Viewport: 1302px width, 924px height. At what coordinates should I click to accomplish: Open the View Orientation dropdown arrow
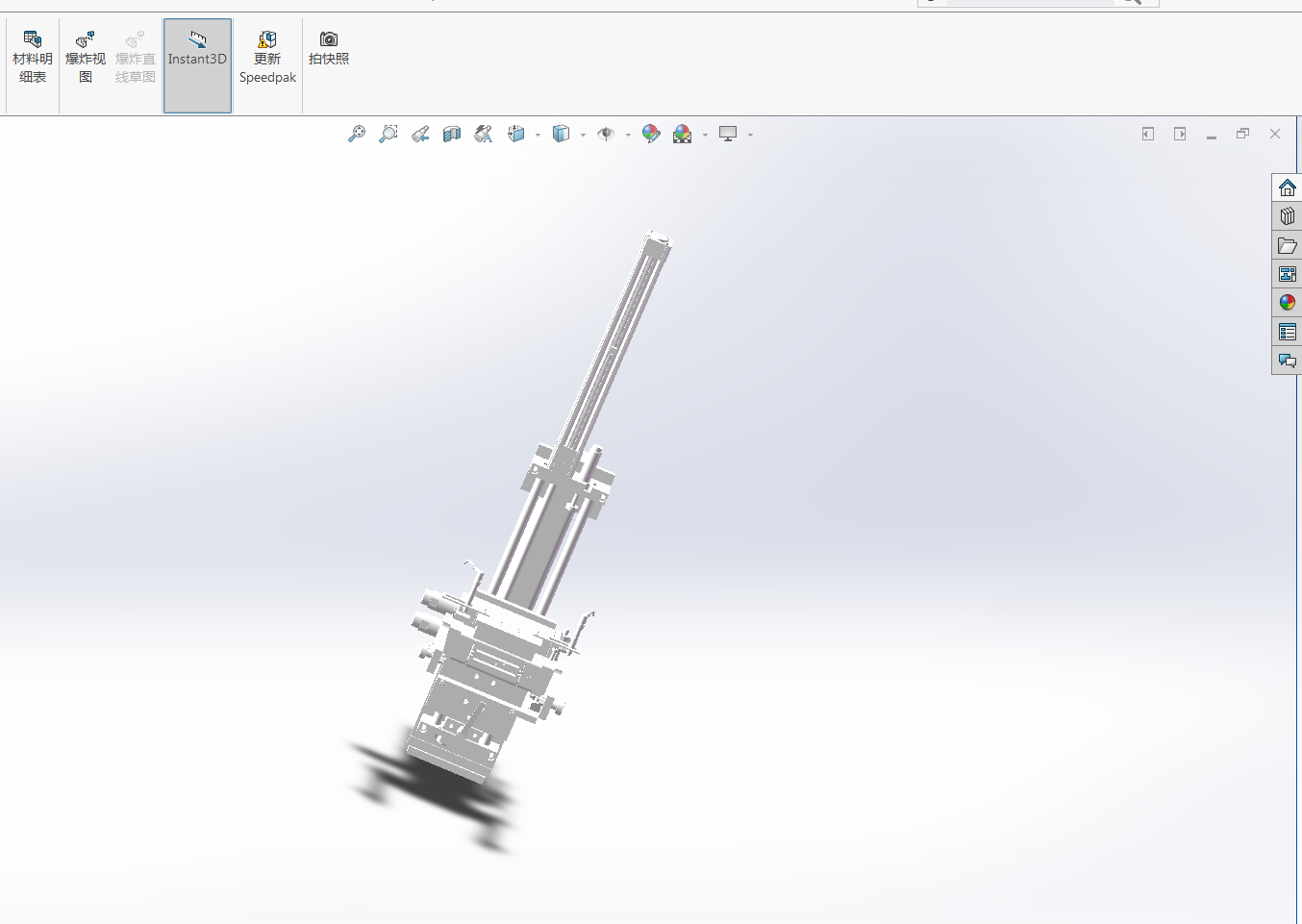click(x=538, y=136)
